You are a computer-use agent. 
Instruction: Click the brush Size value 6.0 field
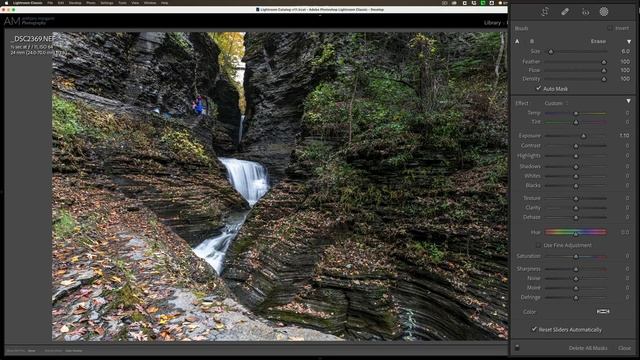point(625,51)
